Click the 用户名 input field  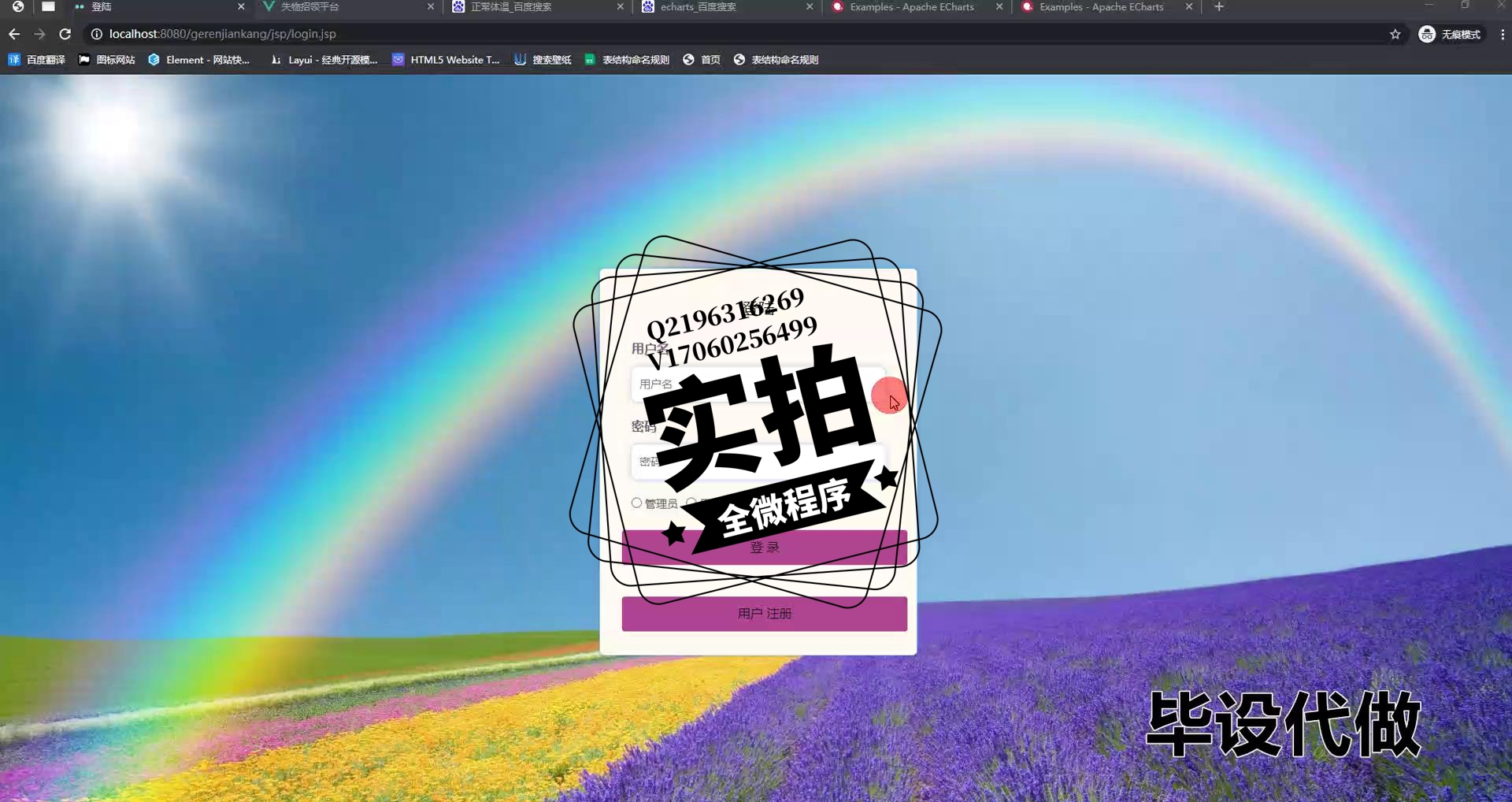pos(758,384)
